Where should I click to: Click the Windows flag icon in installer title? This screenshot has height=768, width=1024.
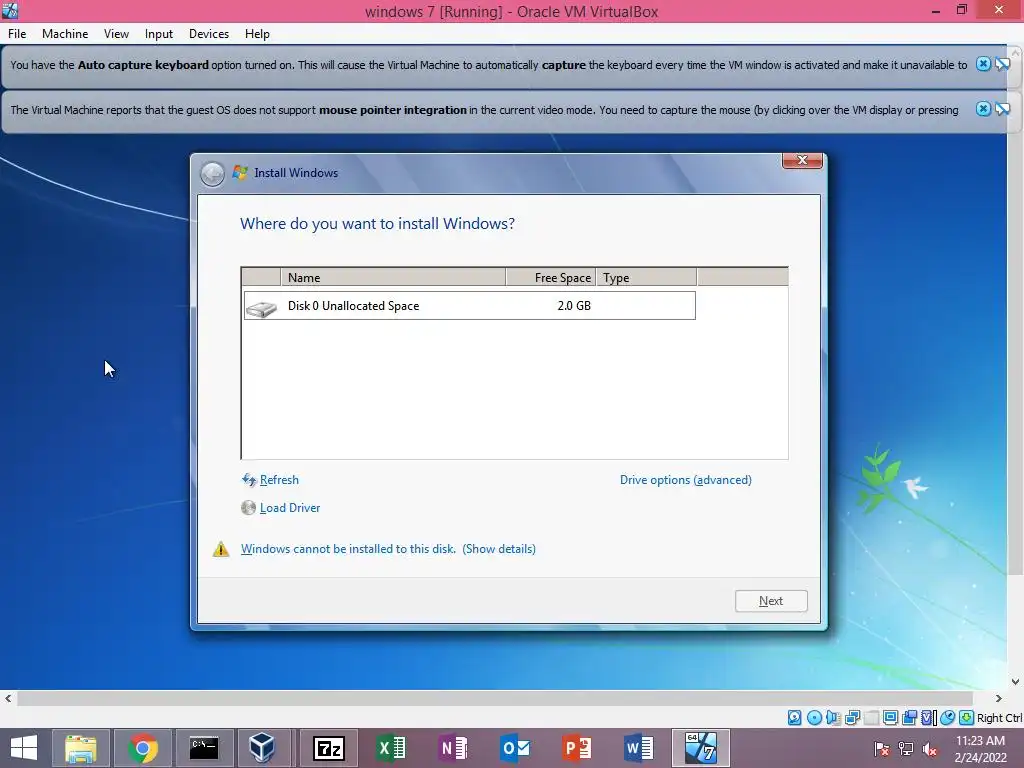(240, 172)
